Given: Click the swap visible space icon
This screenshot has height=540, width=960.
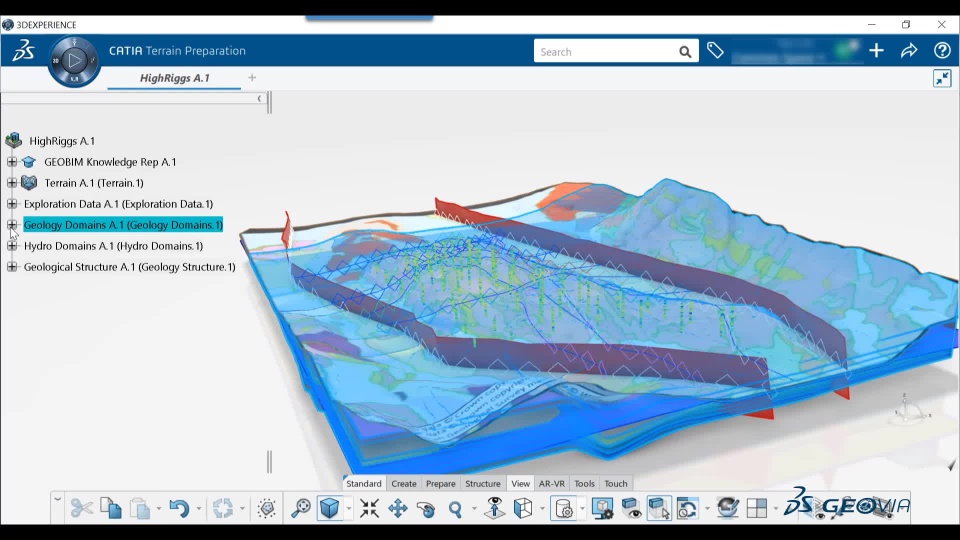Looking at the screenshot, I should click(x=688, y=508).
